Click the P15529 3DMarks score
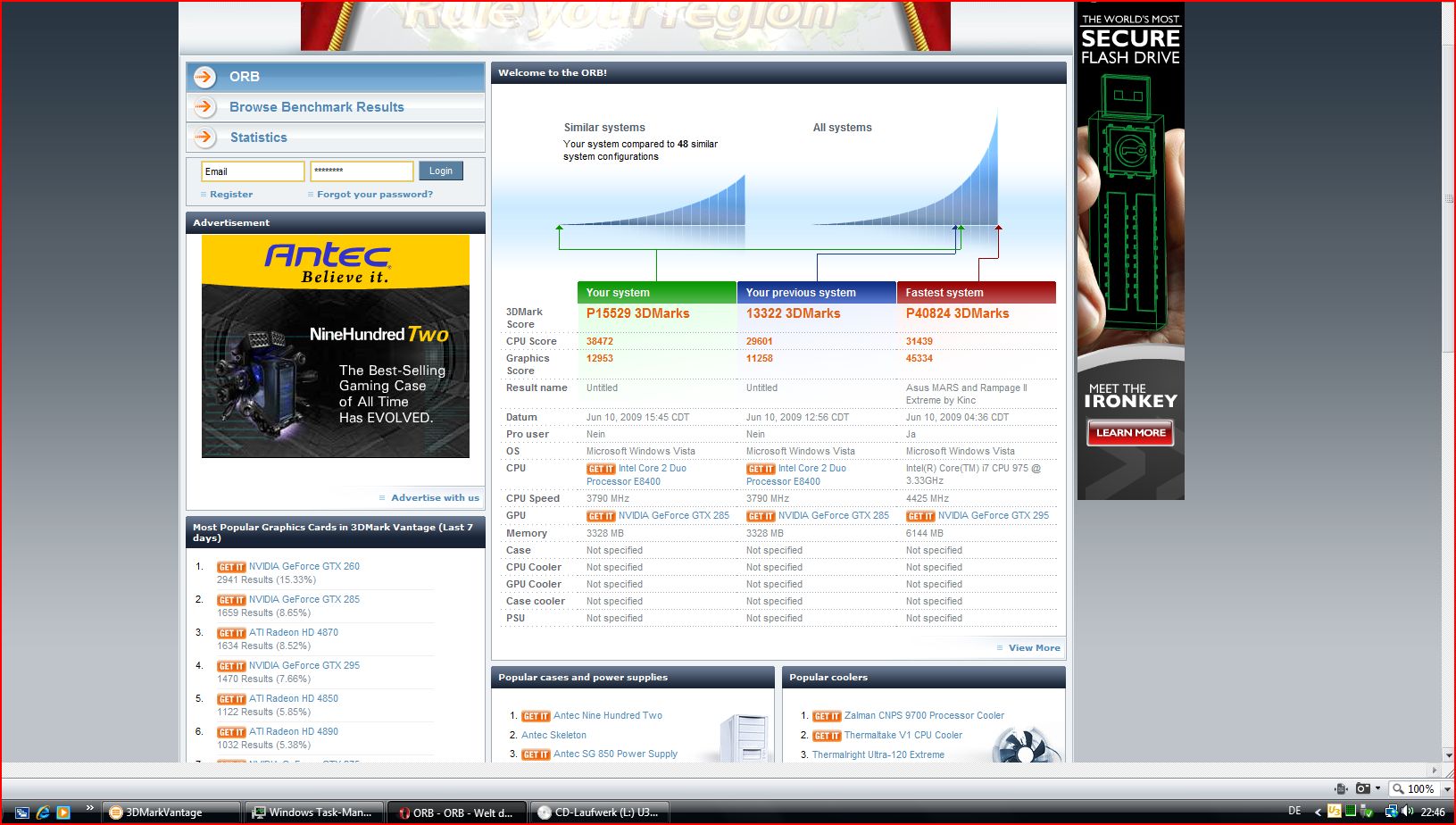1456x825 pixels. coord(637,313)
